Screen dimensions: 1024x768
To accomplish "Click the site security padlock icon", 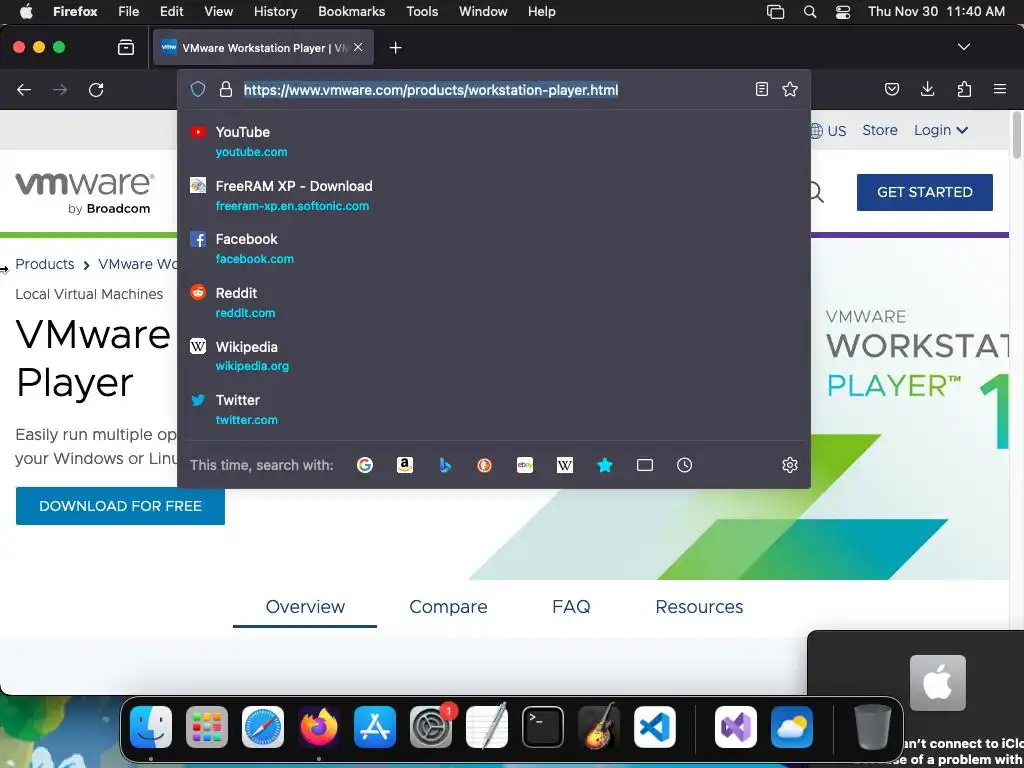I will coord(226,89).
